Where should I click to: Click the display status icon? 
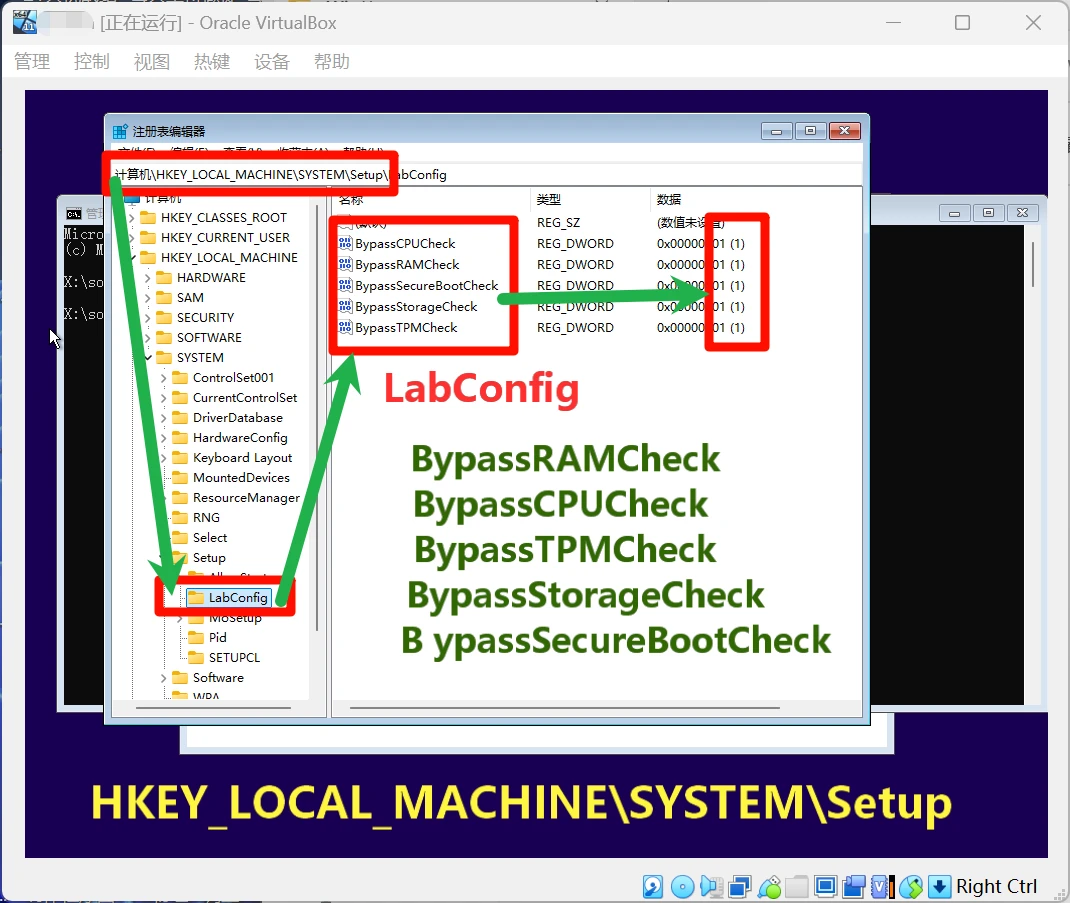[x=826, y=887]
